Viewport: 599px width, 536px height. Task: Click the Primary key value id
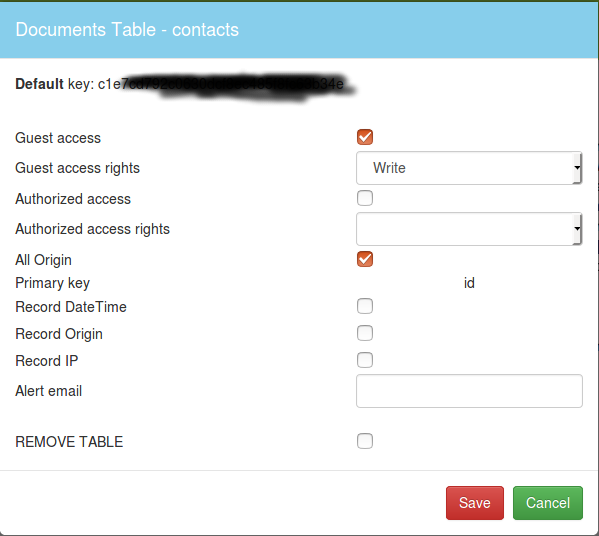pyautogui.click(x=469, y=283)
